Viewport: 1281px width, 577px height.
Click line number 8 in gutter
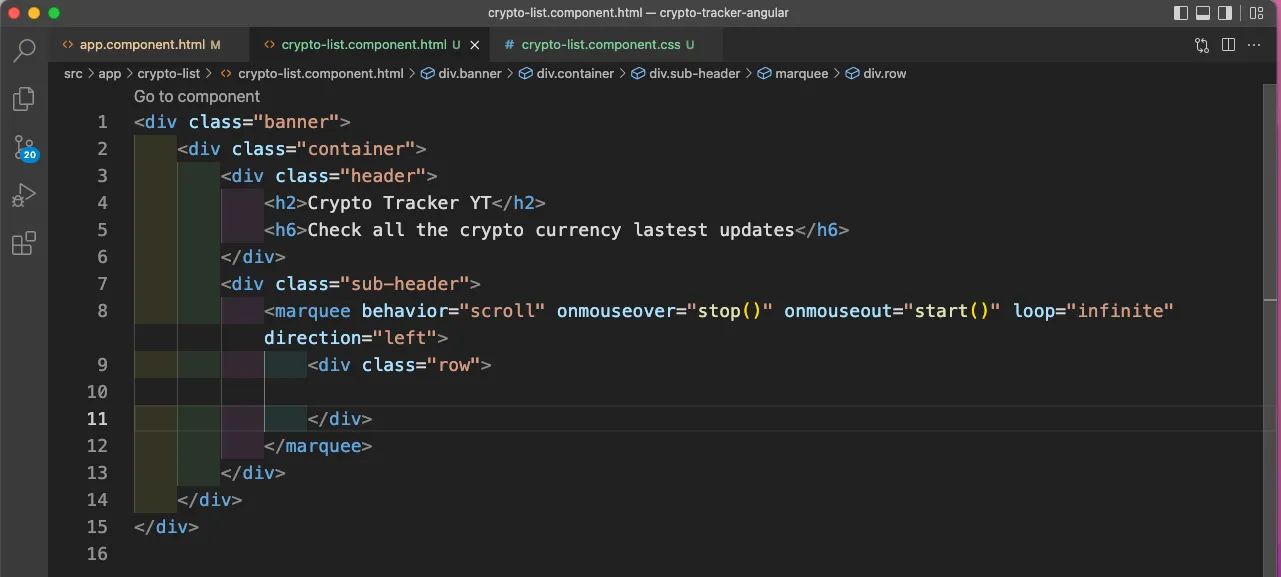pyautogui.click(x=102, y=311)
